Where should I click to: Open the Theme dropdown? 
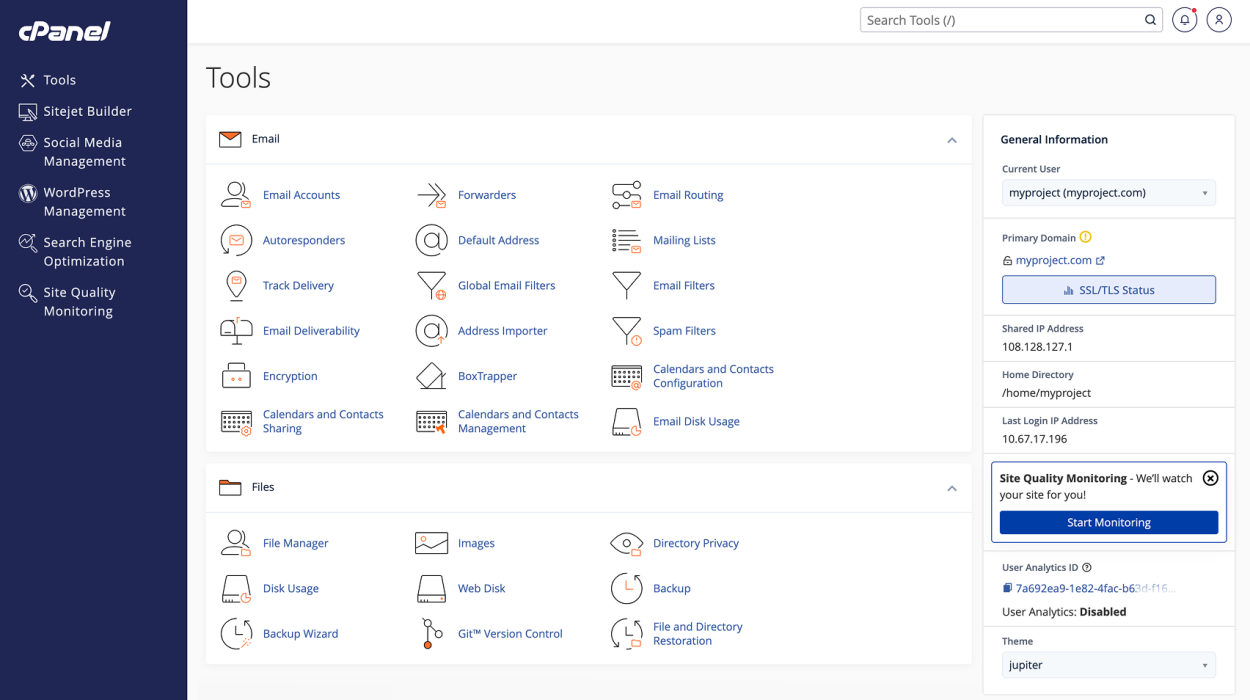tap(1108, 665)
